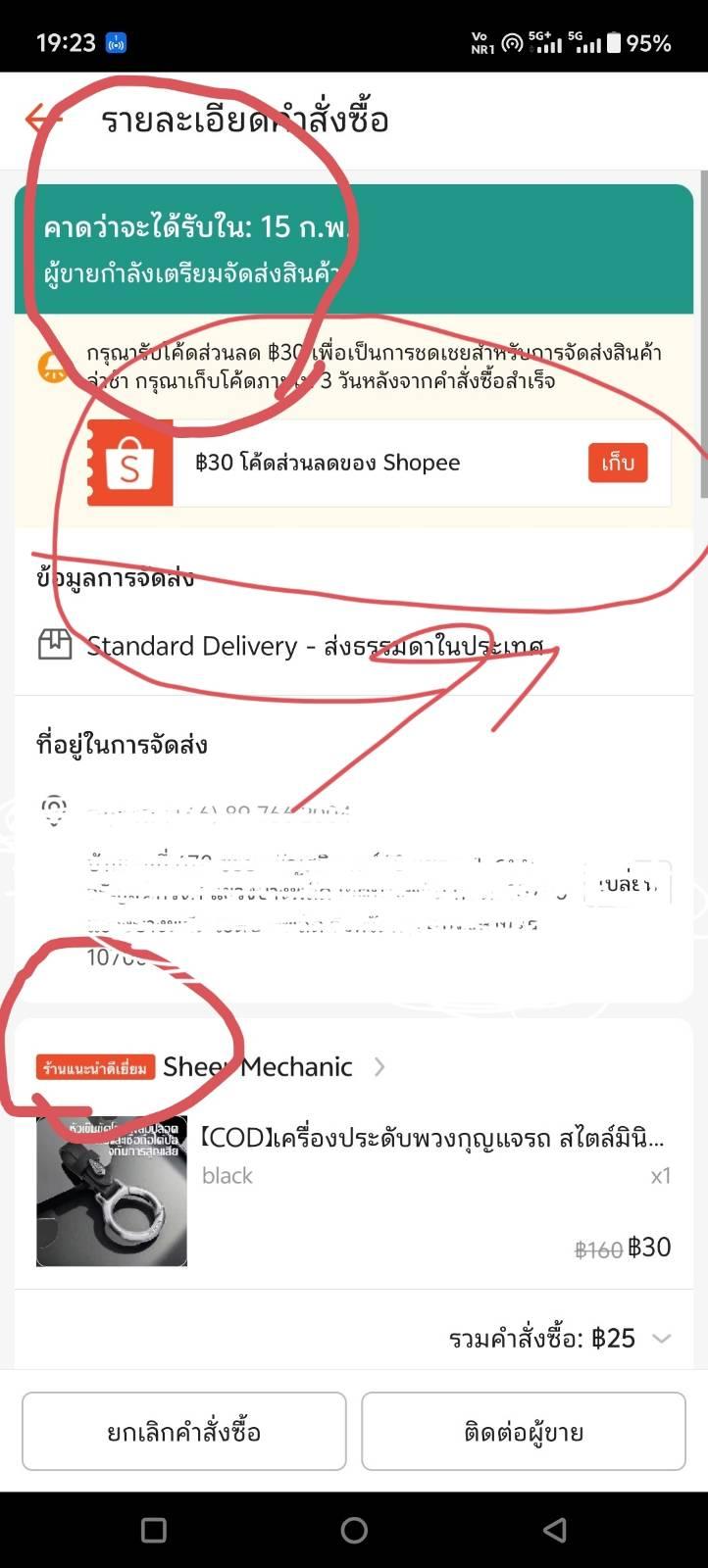The image size is (708, 1568).
Task: Open the keychain product thumbnail
Action: click(112, 1192)
